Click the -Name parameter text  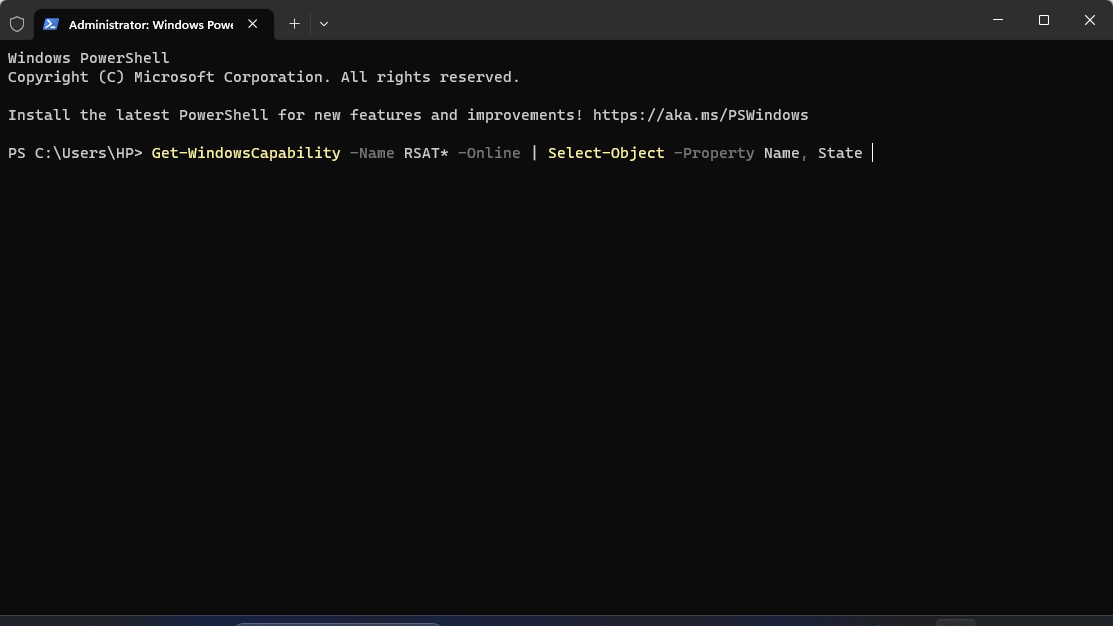(372, 153)
